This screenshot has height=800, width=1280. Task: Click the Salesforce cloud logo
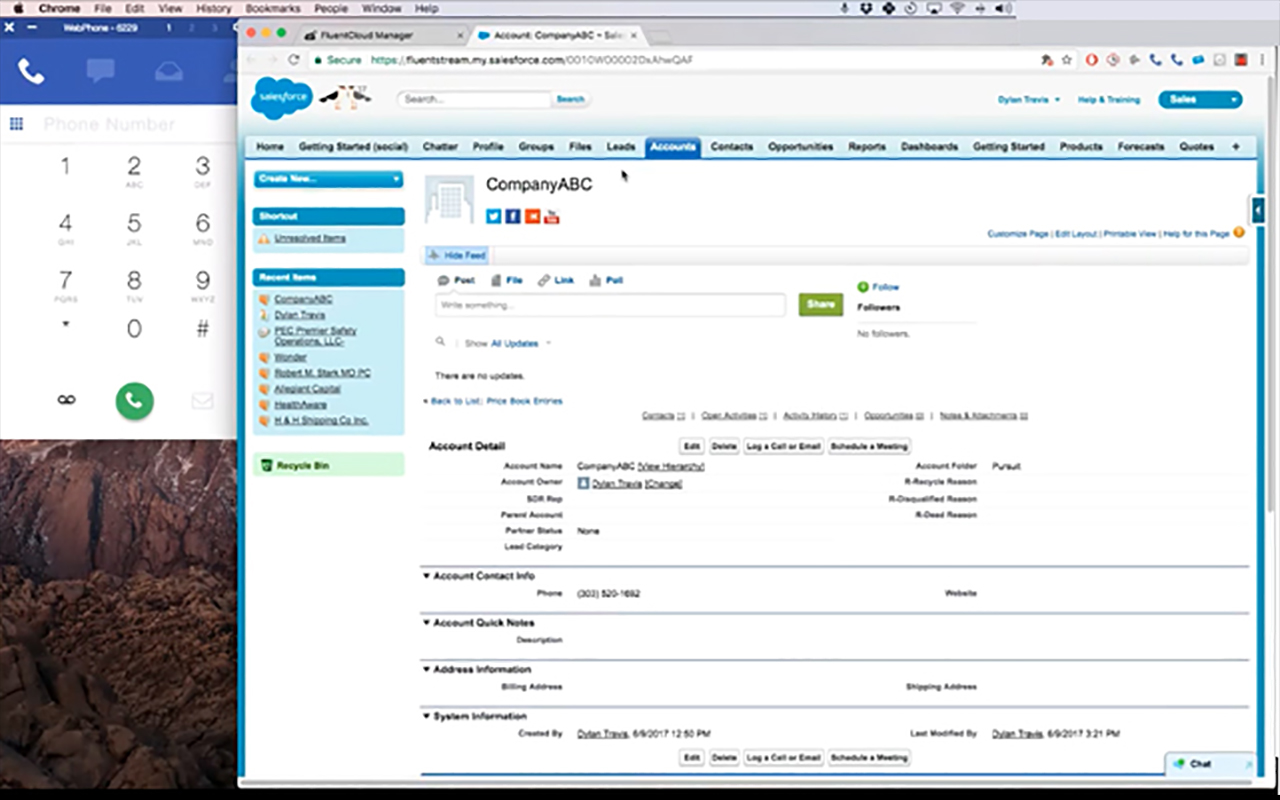point(281,98)
